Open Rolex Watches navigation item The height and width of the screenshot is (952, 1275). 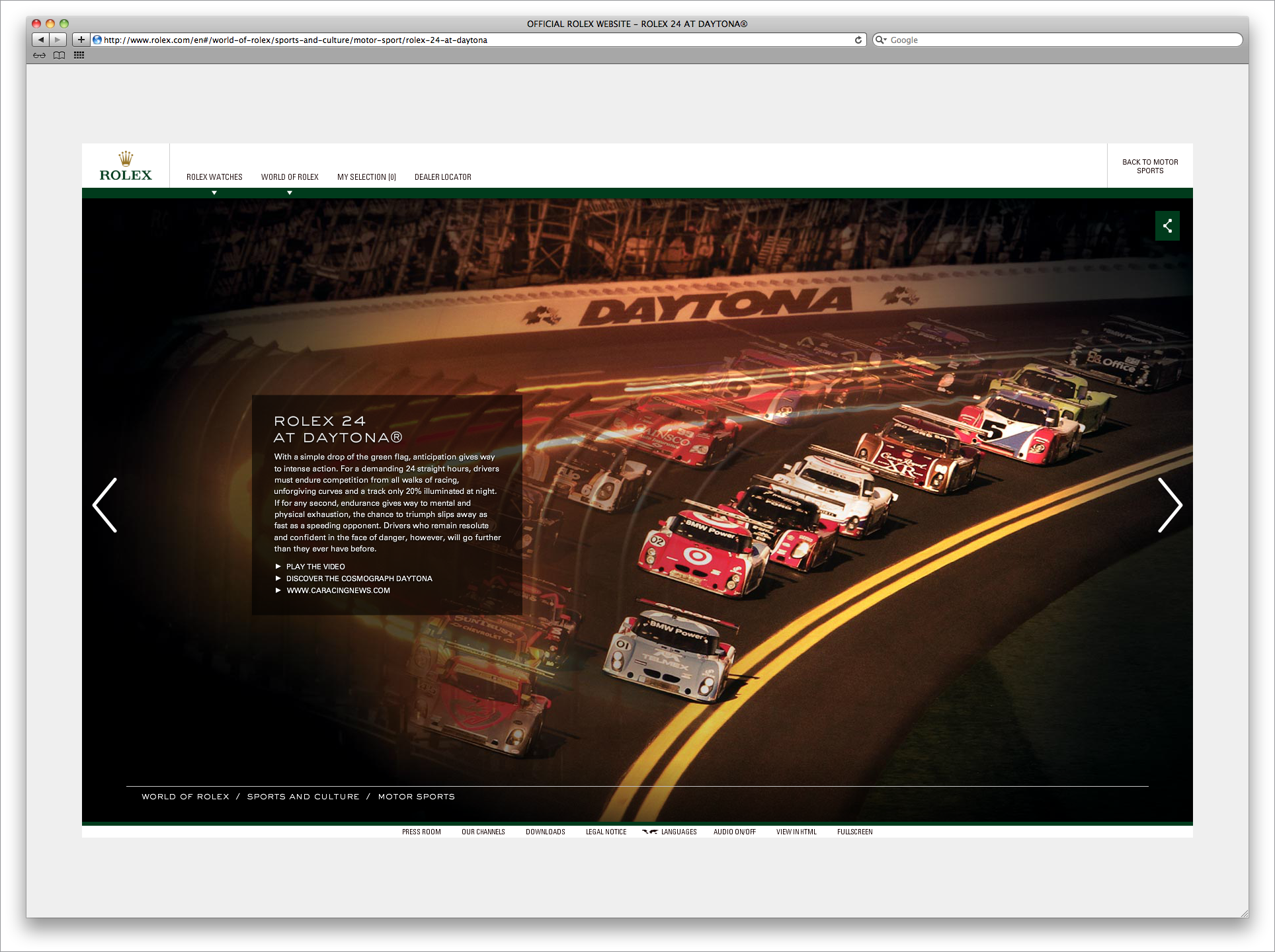coord(214,177)
